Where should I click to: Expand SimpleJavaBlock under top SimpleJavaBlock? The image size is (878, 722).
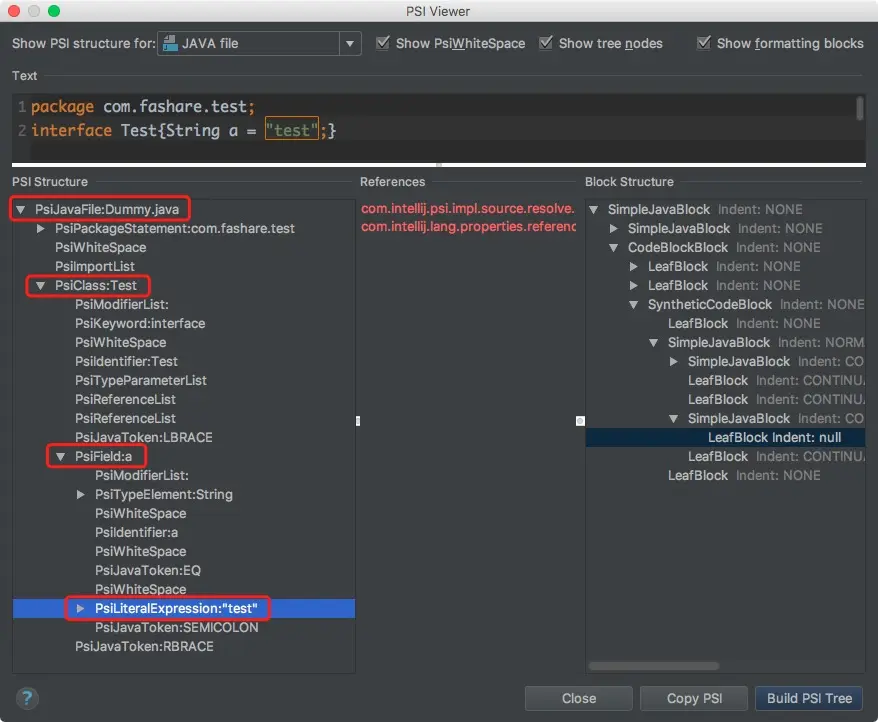(614, 229)
